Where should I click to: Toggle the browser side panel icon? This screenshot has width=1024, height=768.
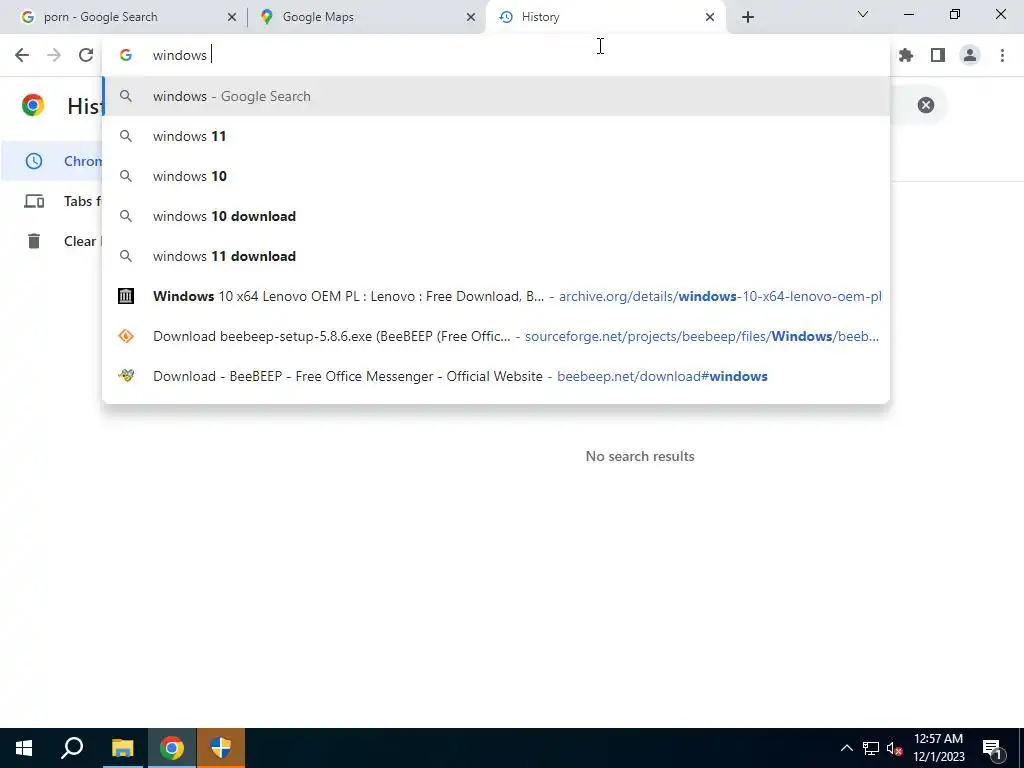[x=938, y=56]
